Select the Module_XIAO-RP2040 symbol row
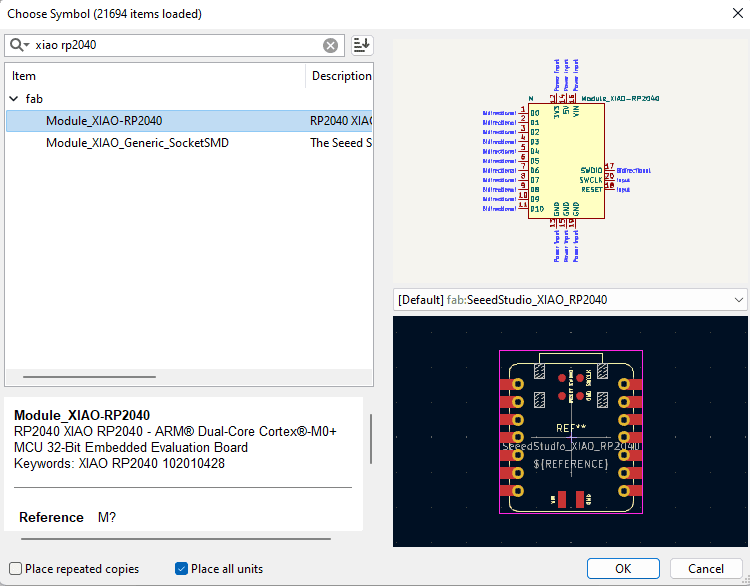 189,121
